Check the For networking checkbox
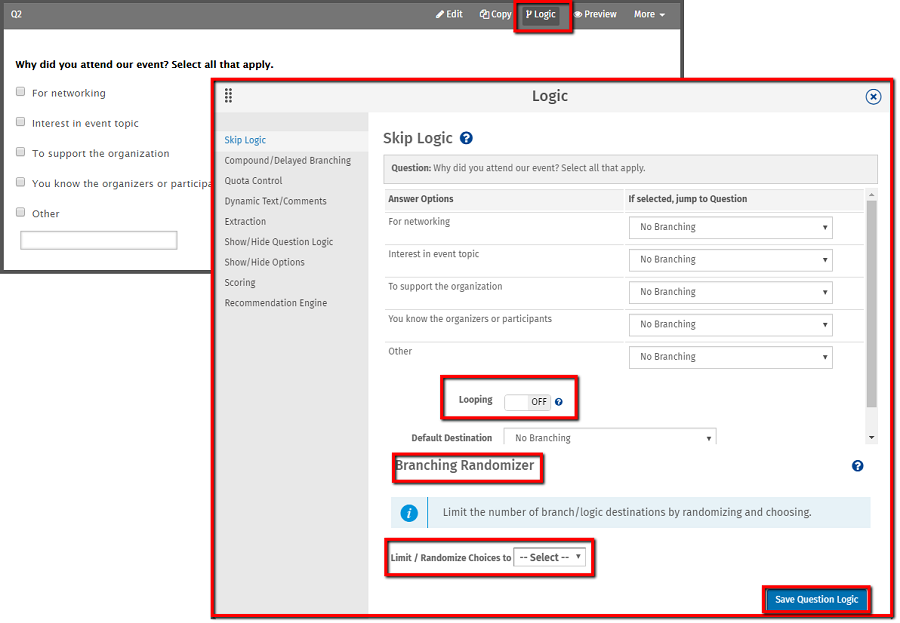 click(21, 92)
